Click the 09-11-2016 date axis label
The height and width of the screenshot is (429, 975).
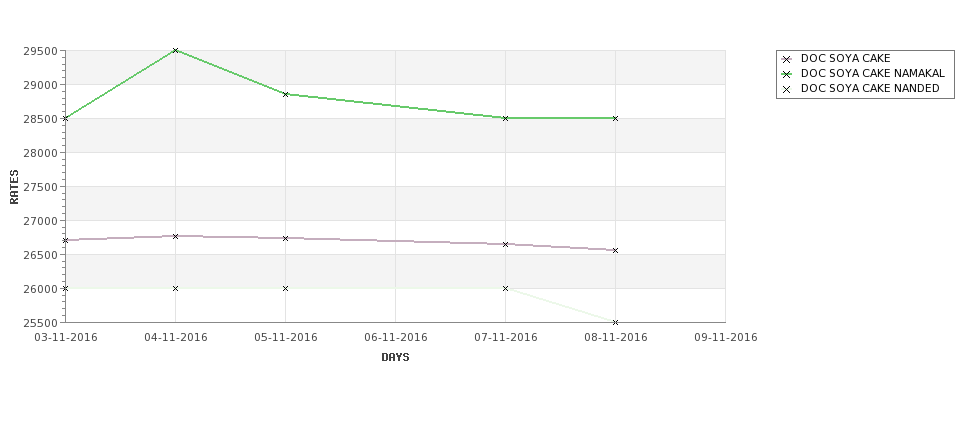(x=726, y=337)
